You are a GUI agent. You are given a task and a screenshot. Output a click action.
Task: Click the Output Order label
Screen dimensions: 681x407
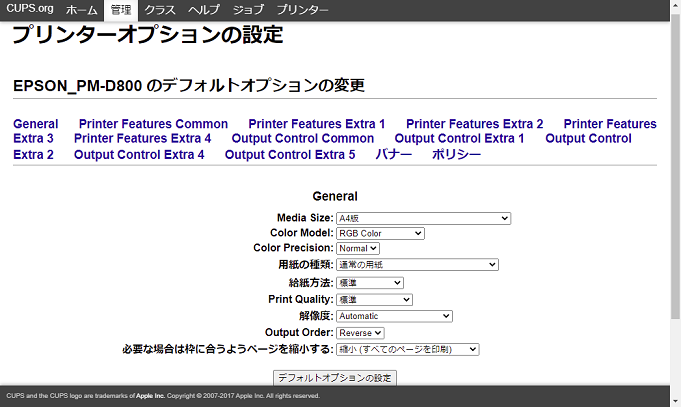point(299,332)
